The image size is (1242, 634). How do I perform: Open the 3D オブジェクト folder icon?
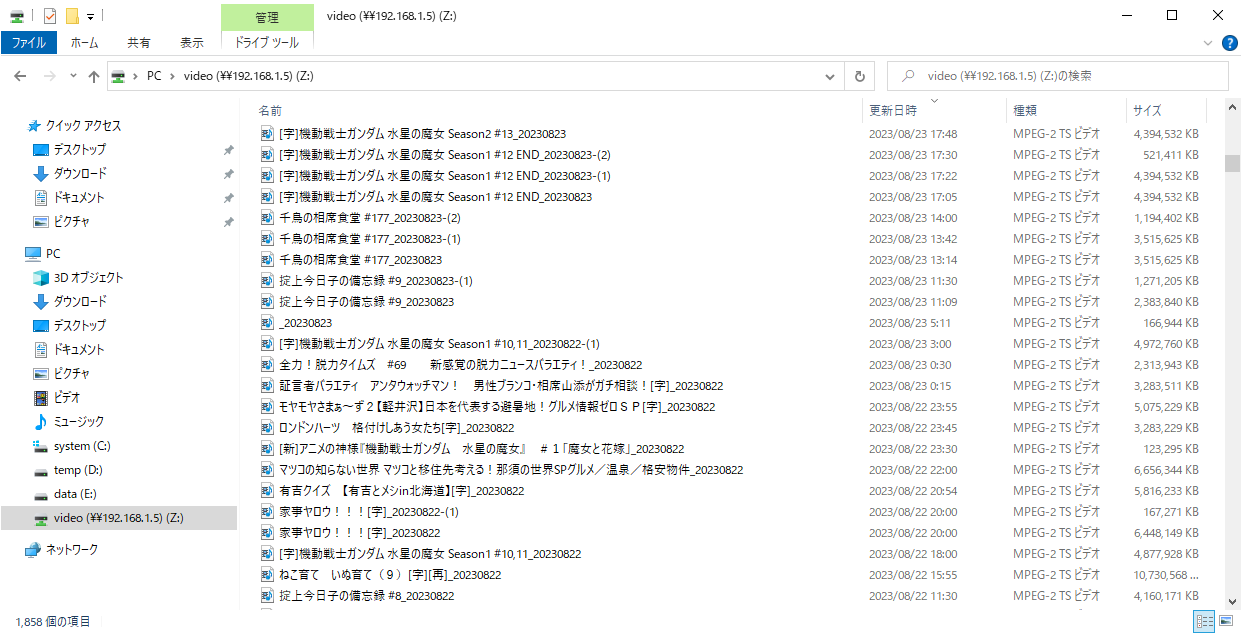[41, 278]
